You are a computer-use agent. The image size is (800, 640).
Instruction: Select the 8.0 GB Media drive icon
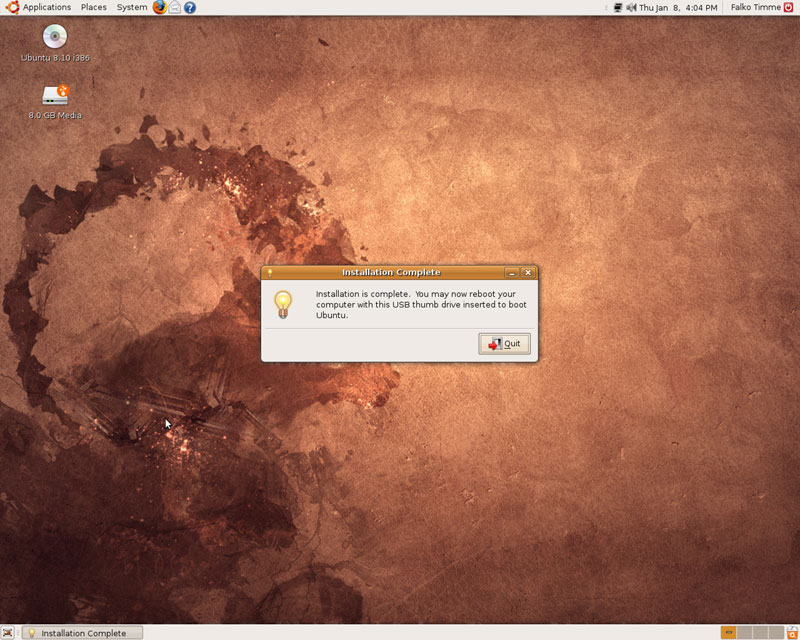click(55, 102)
